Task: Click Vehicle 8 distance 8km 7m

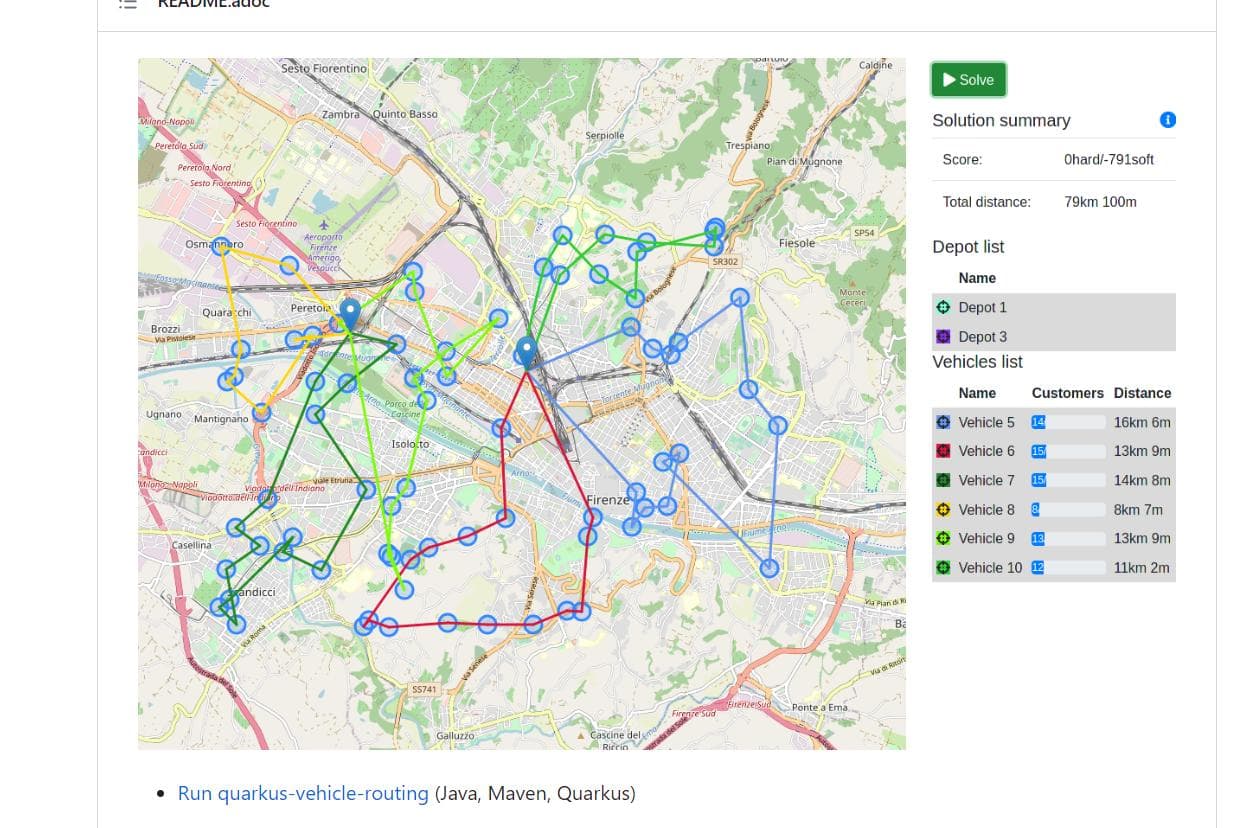Action: point(1138,509)
